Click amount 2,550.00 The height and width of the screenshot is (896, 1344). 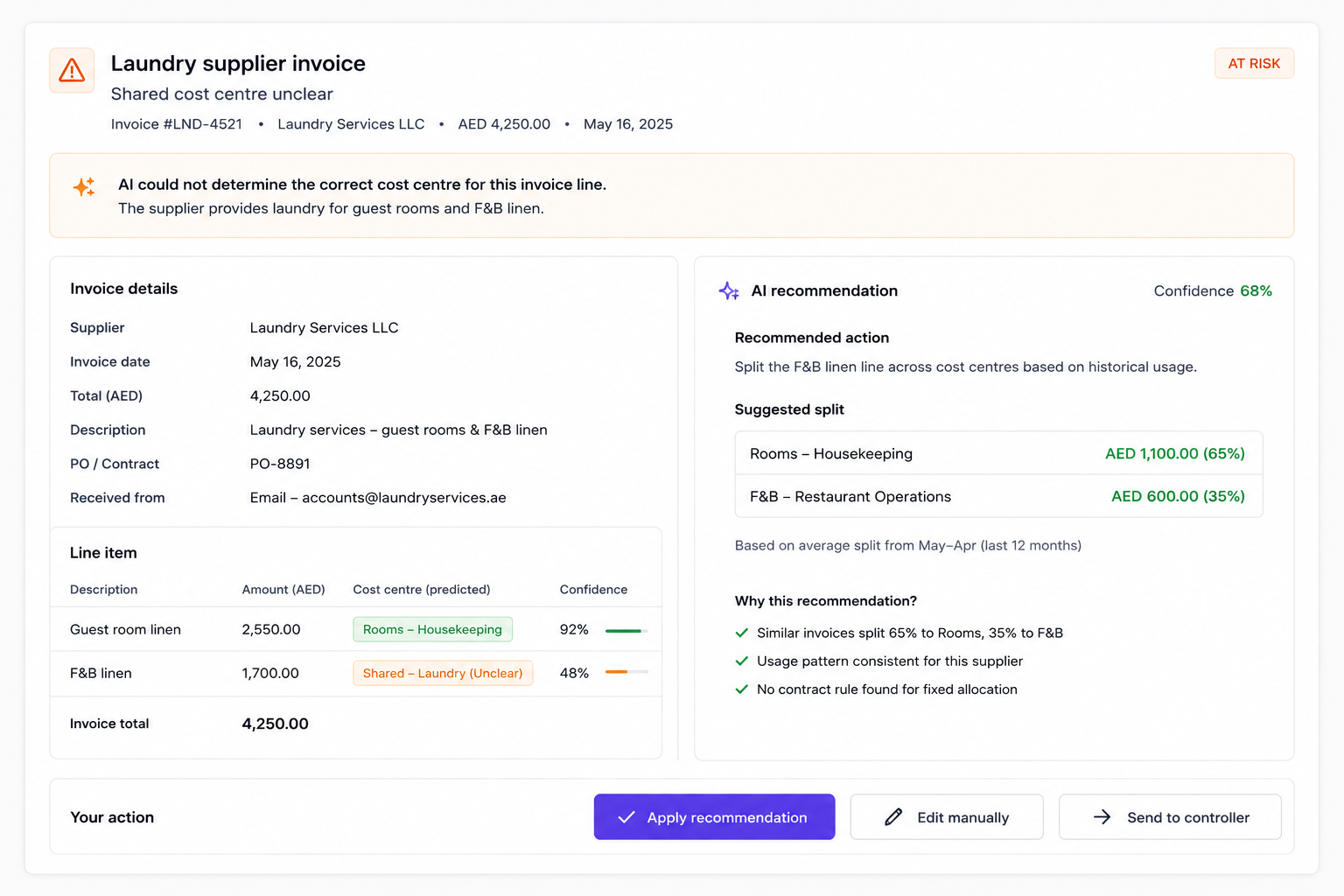tap(271, 629)
